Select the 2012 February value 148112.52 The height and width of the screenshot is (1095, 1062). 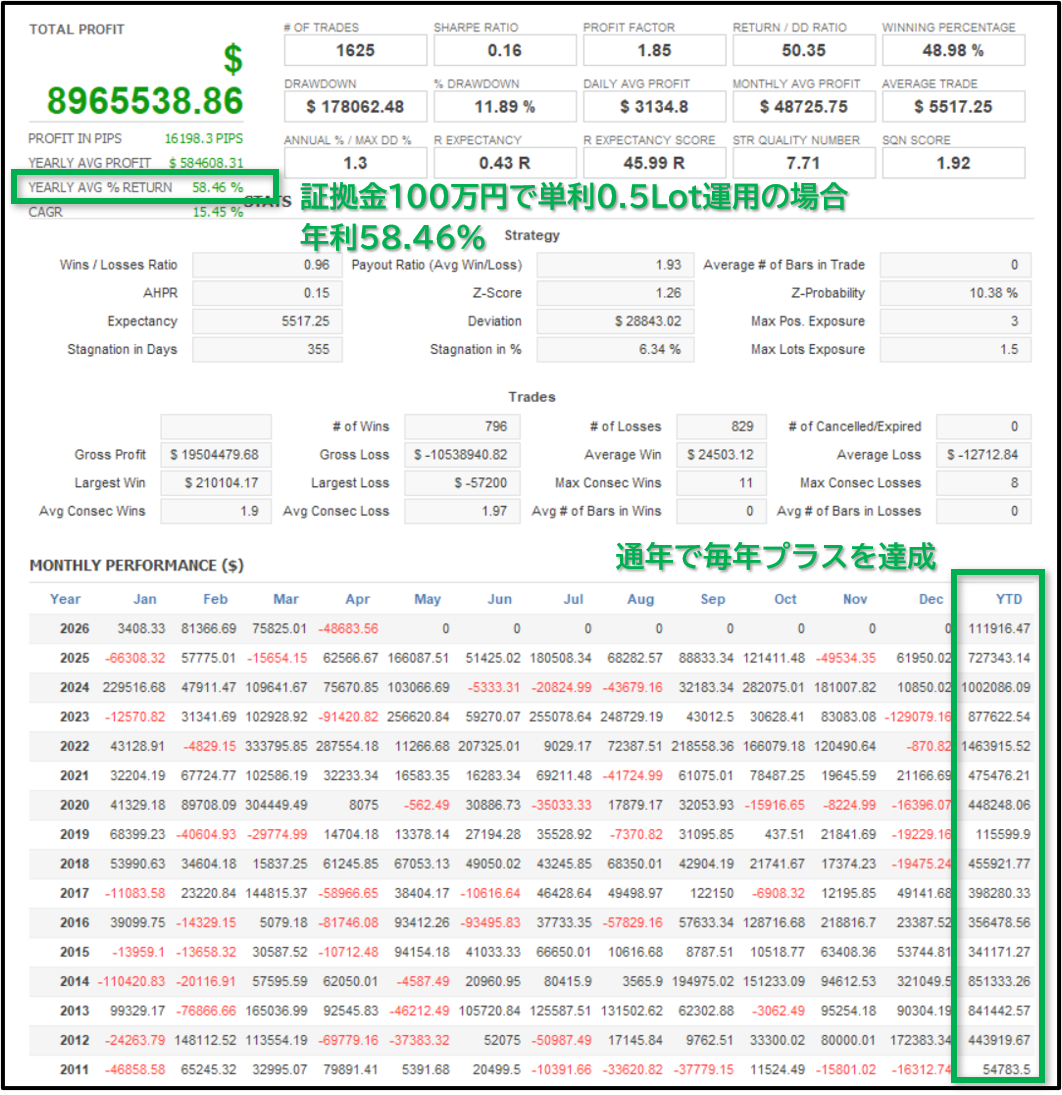(205, 1041)
